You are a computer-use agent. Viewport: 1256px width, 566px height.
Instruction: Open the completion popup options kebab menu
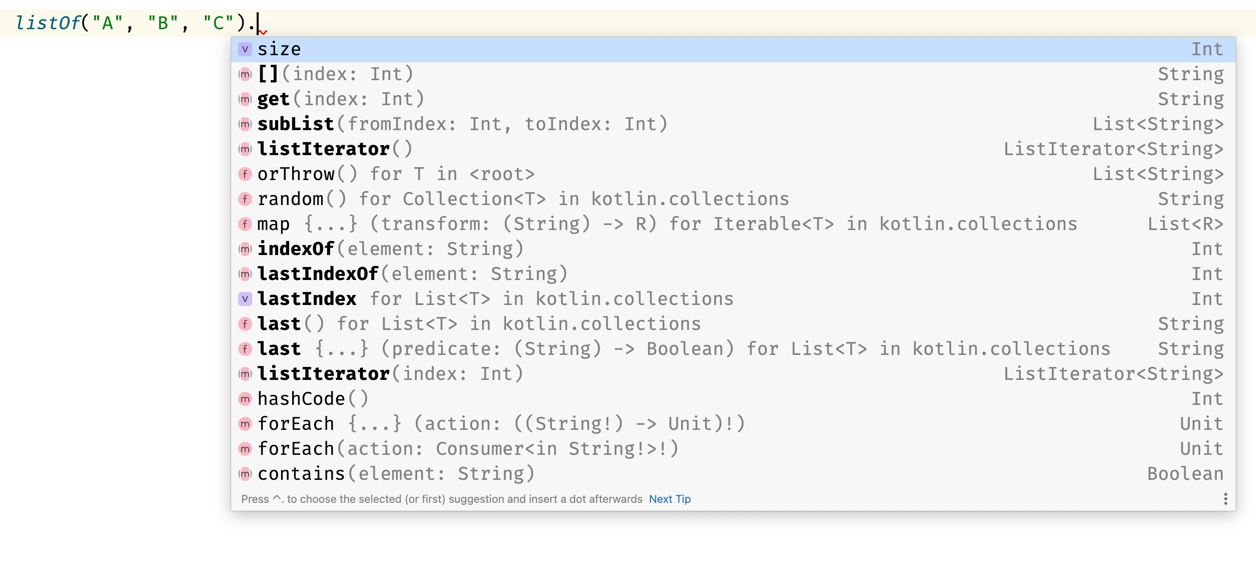(x=1225, y=499)
